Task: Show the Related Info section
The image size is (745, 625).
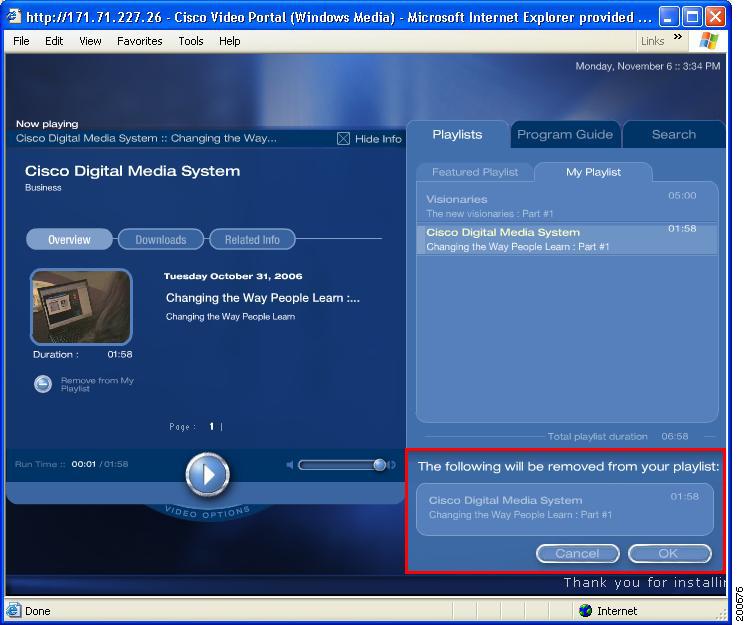Action: click(x=252, y=240)
